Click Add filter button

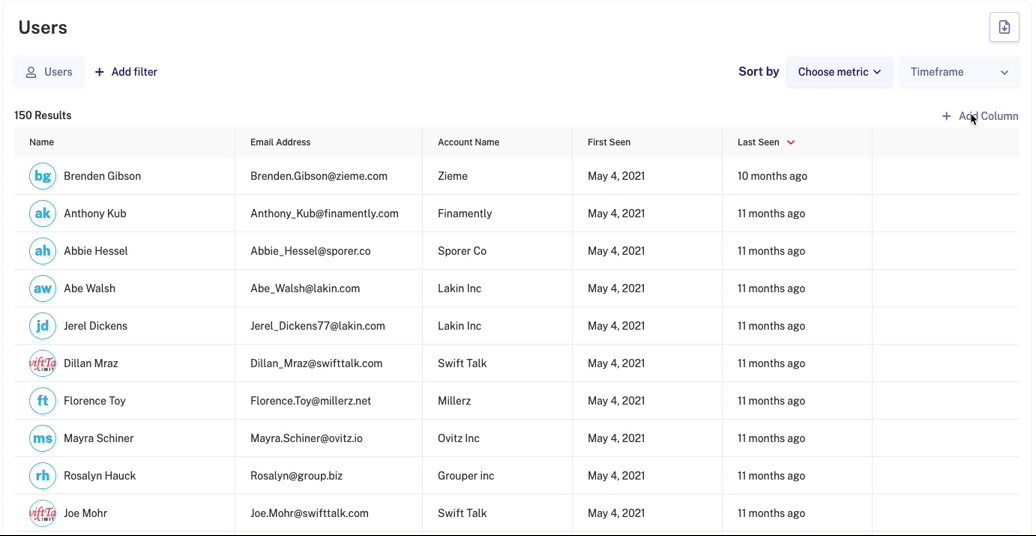coord(126,72)
